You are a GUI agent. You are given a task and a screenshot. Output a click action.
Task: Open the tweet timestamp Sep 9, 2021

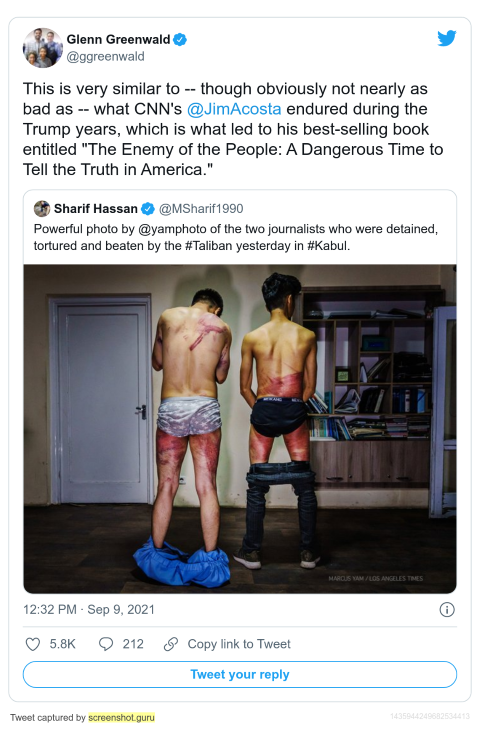click(89, 610)
